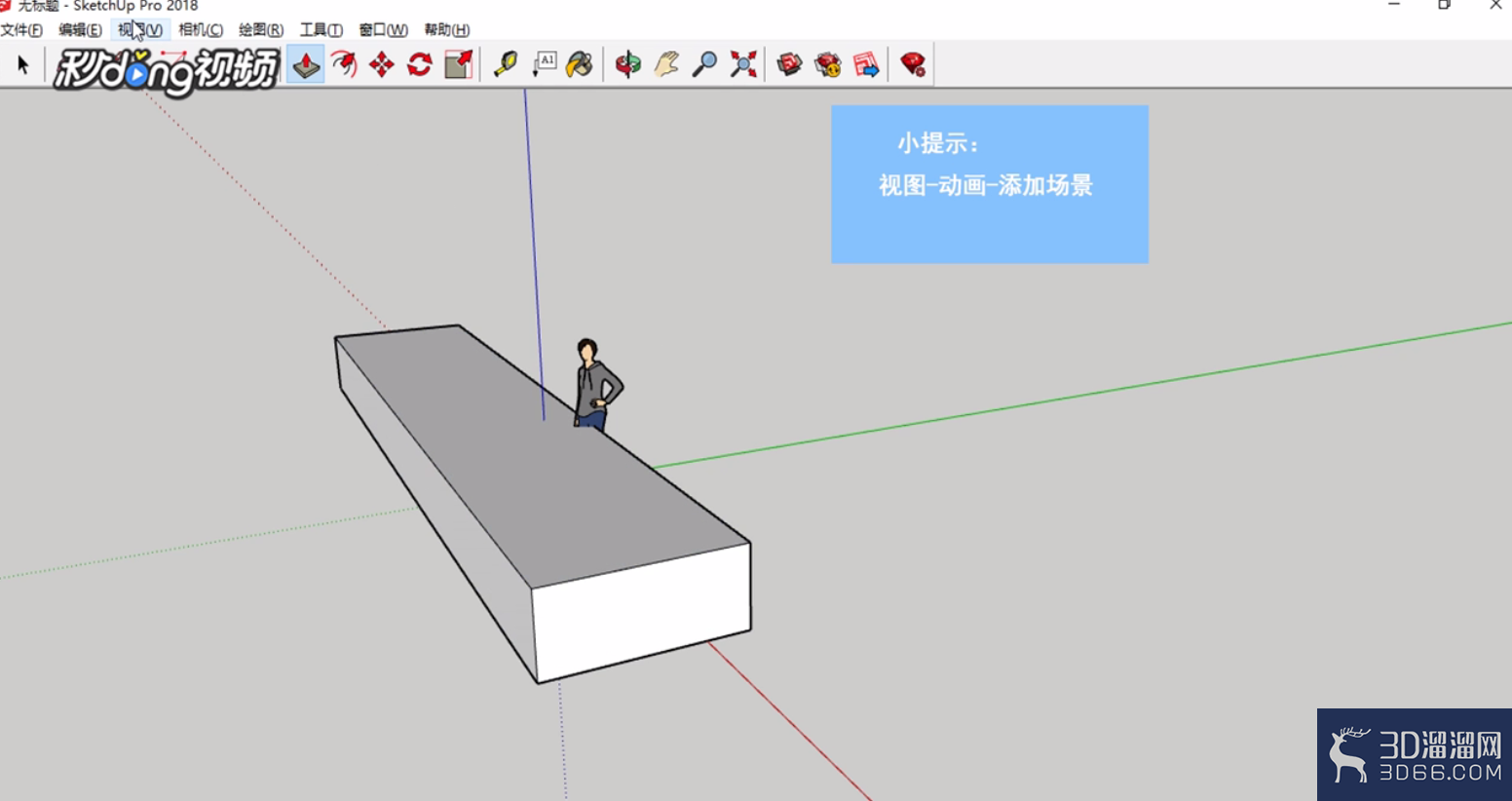Click the Send to LayOut icon

(x=866, y=64)
